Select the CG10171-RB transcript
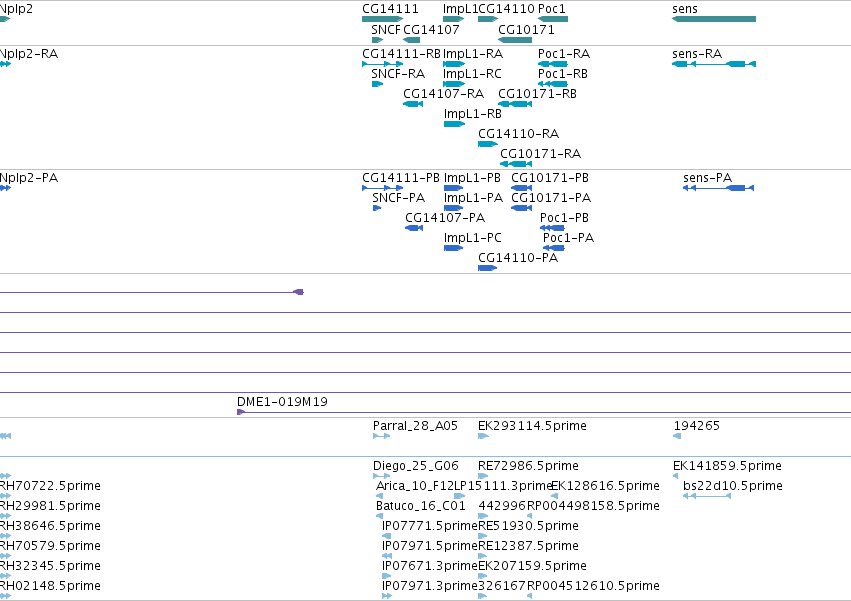This screenshot has width=851, height=601. click(515, 104)
